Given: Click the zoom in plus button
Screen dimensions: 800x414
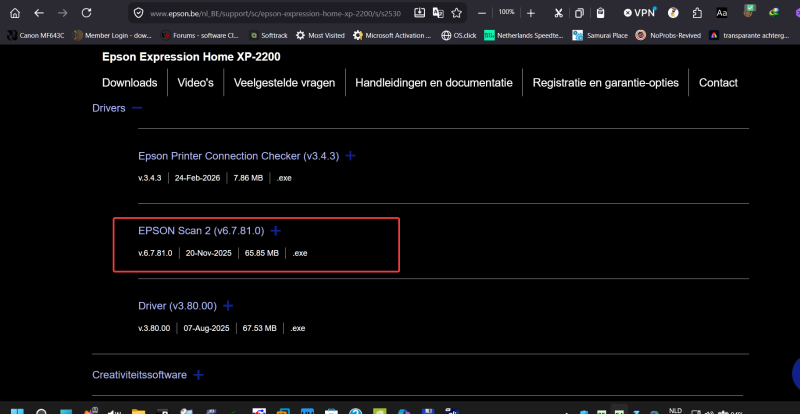Looking at the screenshot, I should (x=531, y=13).
